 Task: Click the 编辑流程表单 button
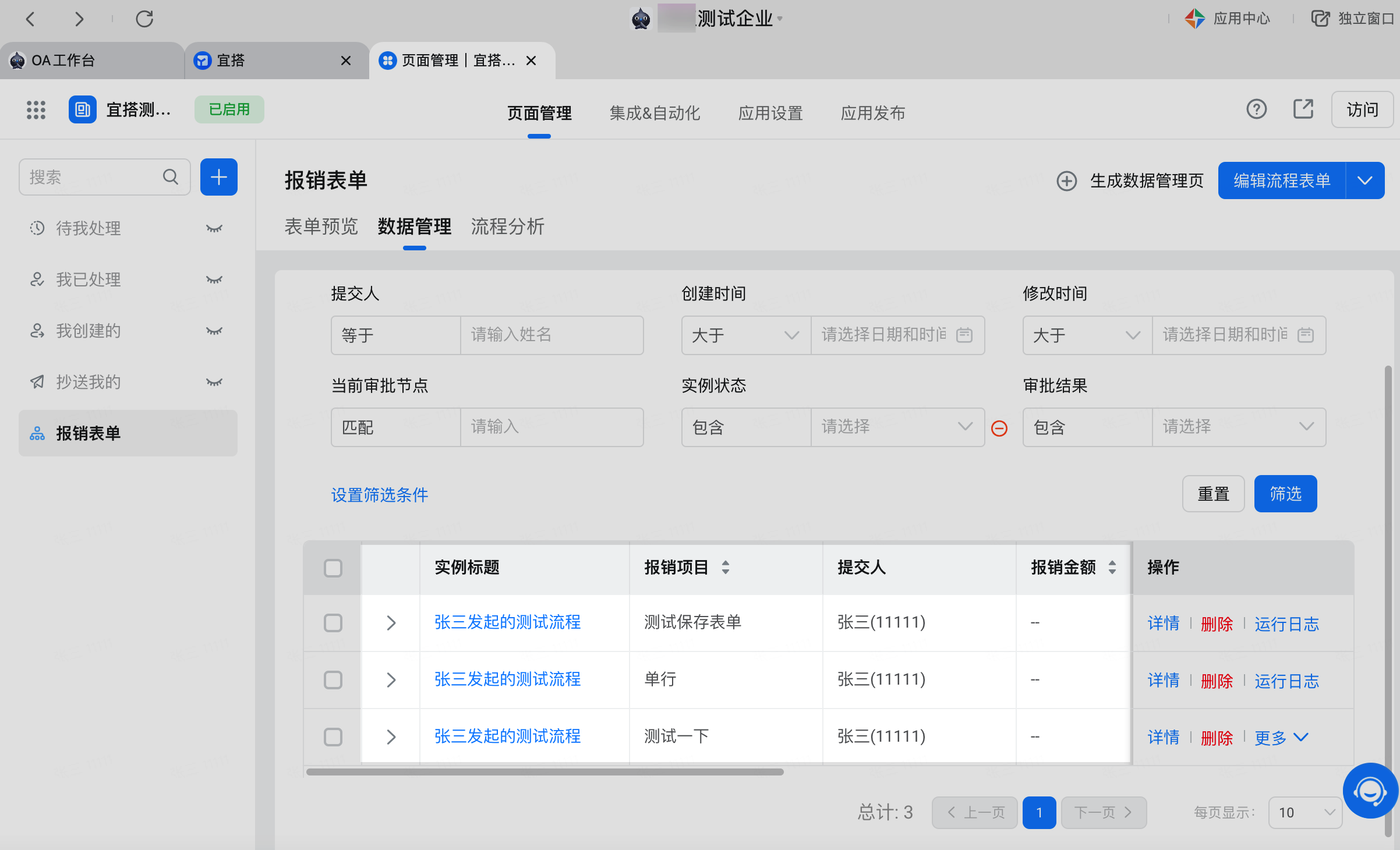pos(1282,180)
